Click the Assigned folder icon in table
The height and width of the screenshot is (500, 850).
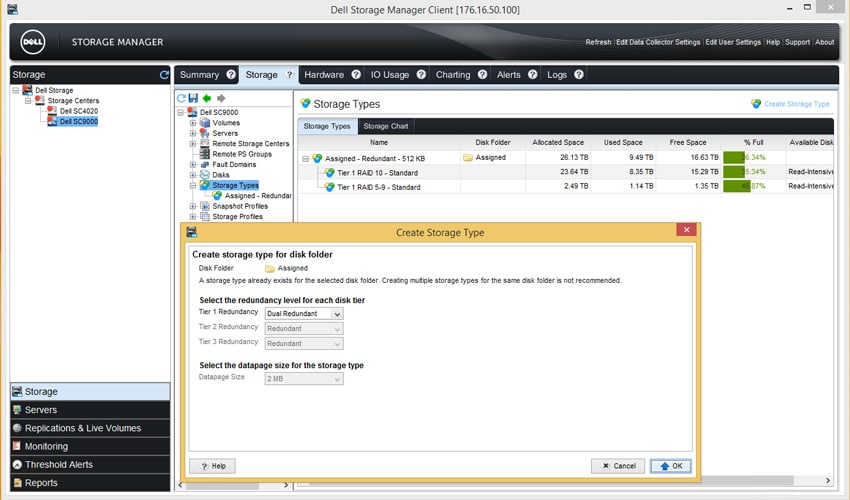(468, 158)
